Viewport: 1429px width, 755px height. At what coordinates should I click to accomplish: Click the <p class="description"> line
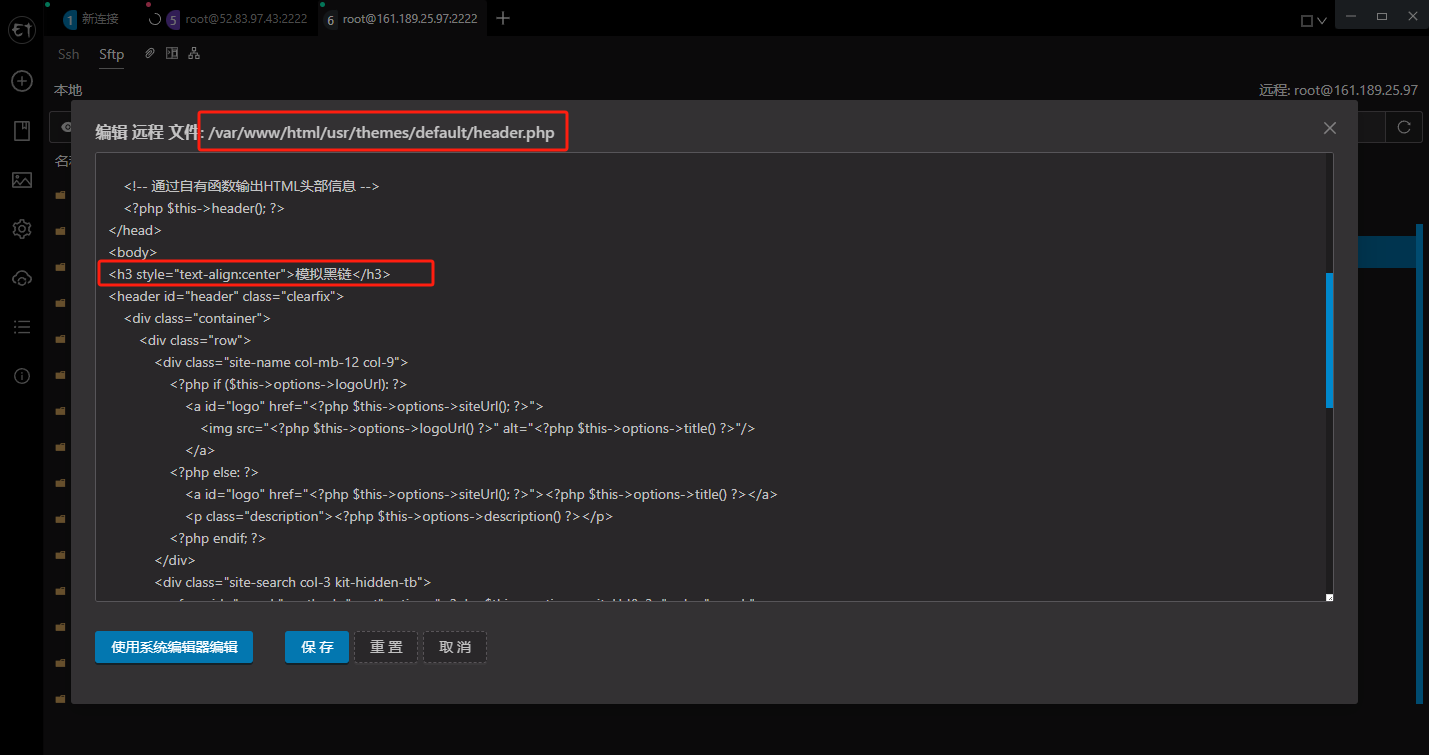398,516
